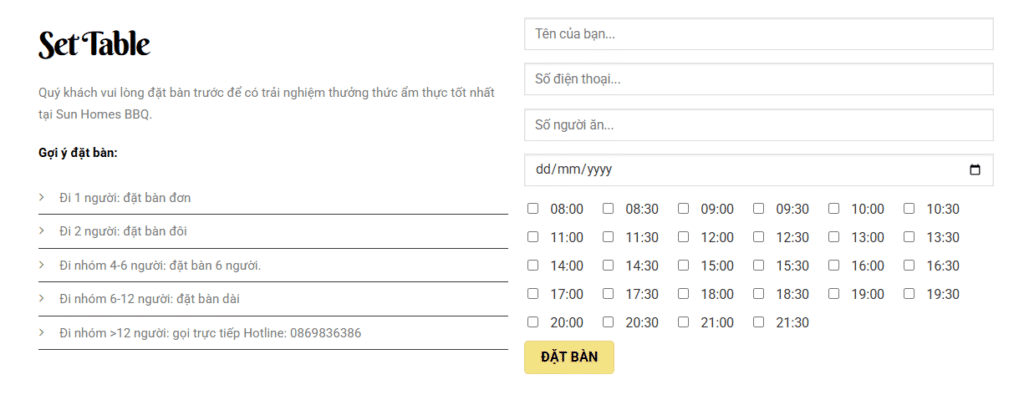Screen dimensions: 1024x405
Task: Toggle the 10:30 time checkbox
Action: [909, 209]
